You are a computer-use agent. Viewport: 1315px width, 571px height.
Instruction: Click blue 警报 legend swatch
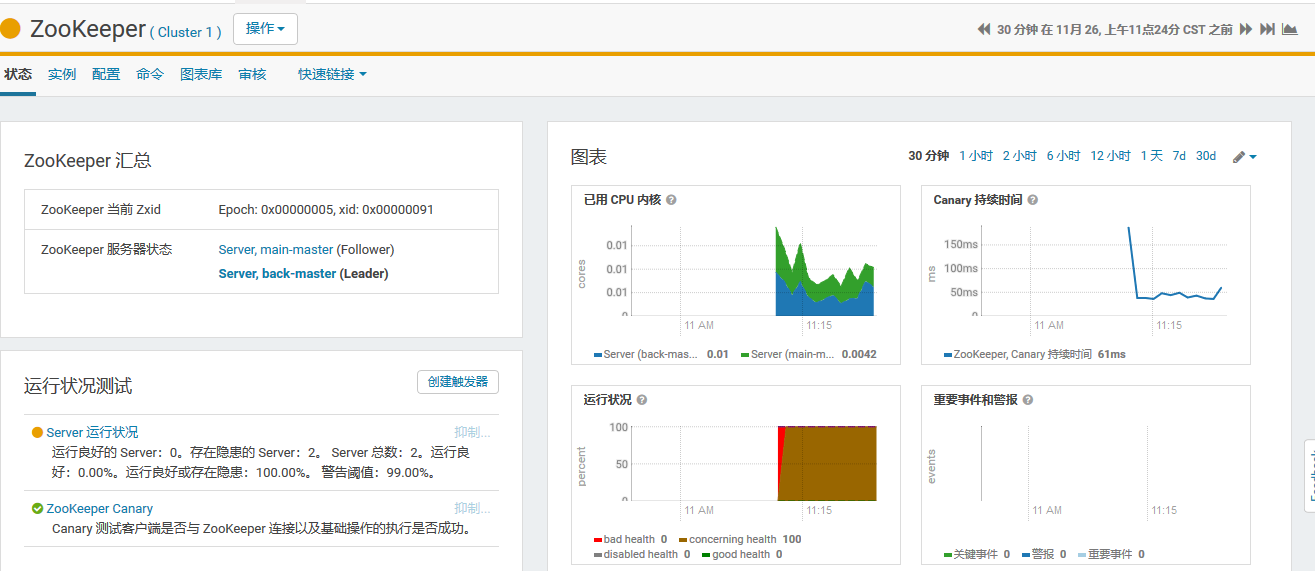coord(1026,555)
